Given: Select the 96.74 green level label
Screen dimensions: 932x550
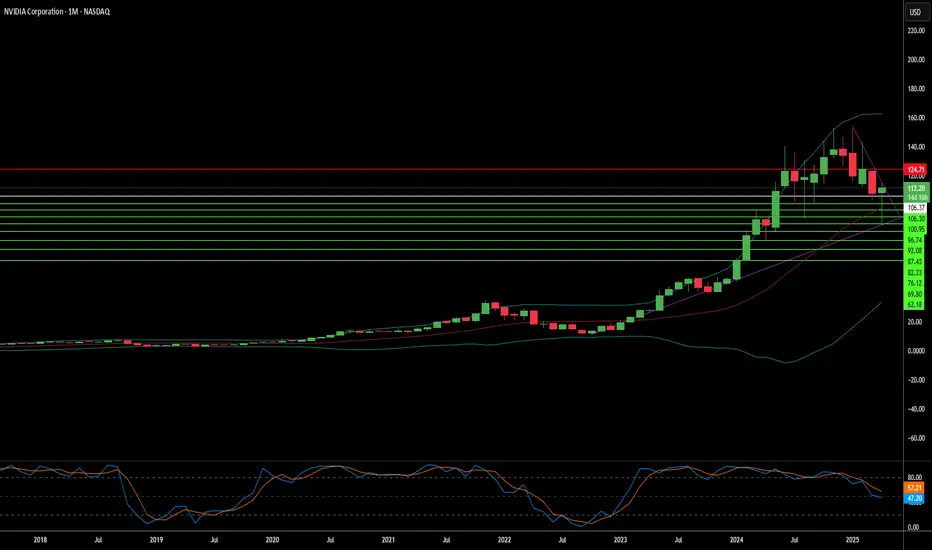Looking at the screenshot, I should (x=915, y=240).
